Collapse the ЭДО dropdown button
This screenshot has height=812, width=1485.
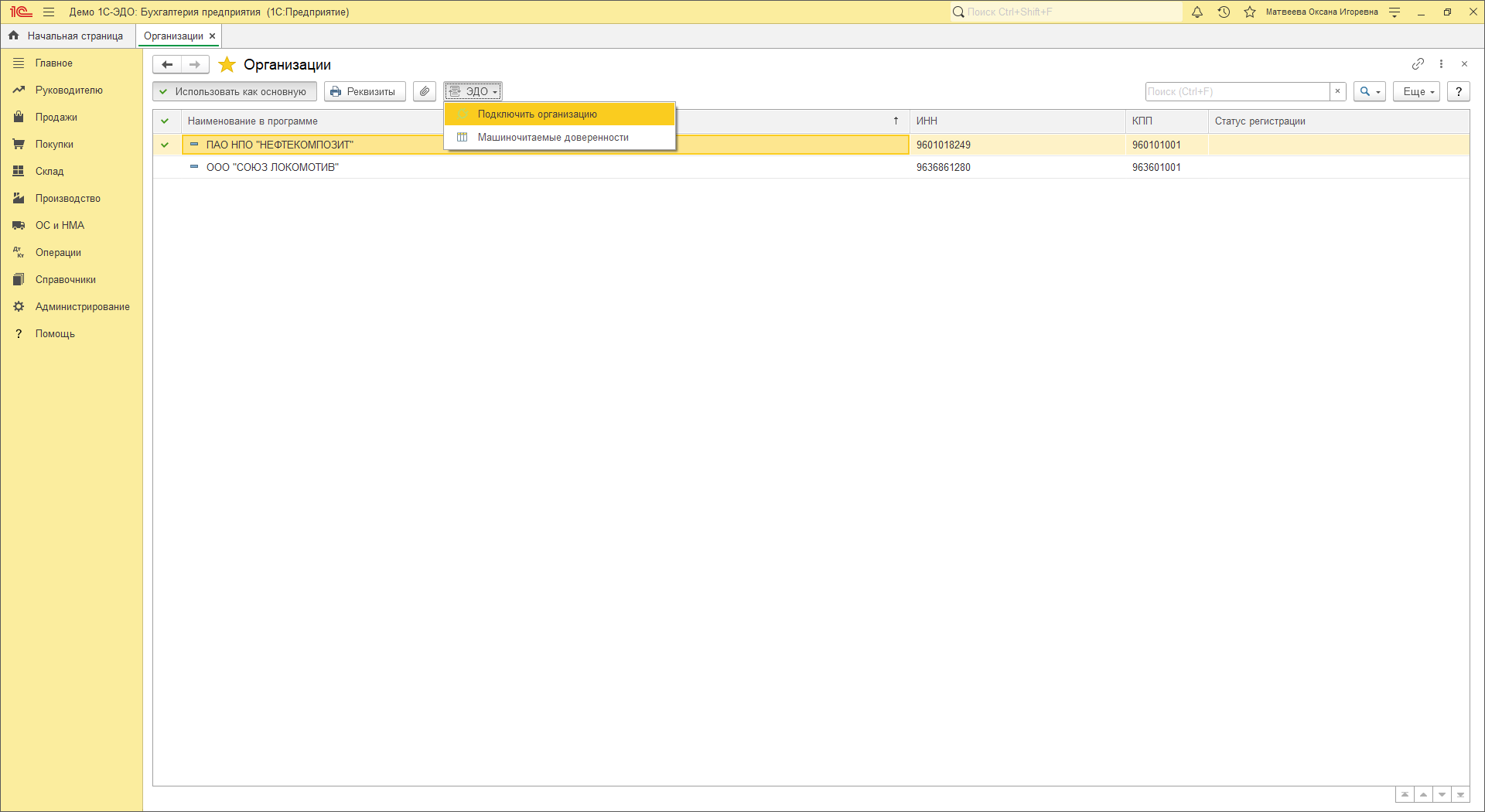(x=473, y=91)
